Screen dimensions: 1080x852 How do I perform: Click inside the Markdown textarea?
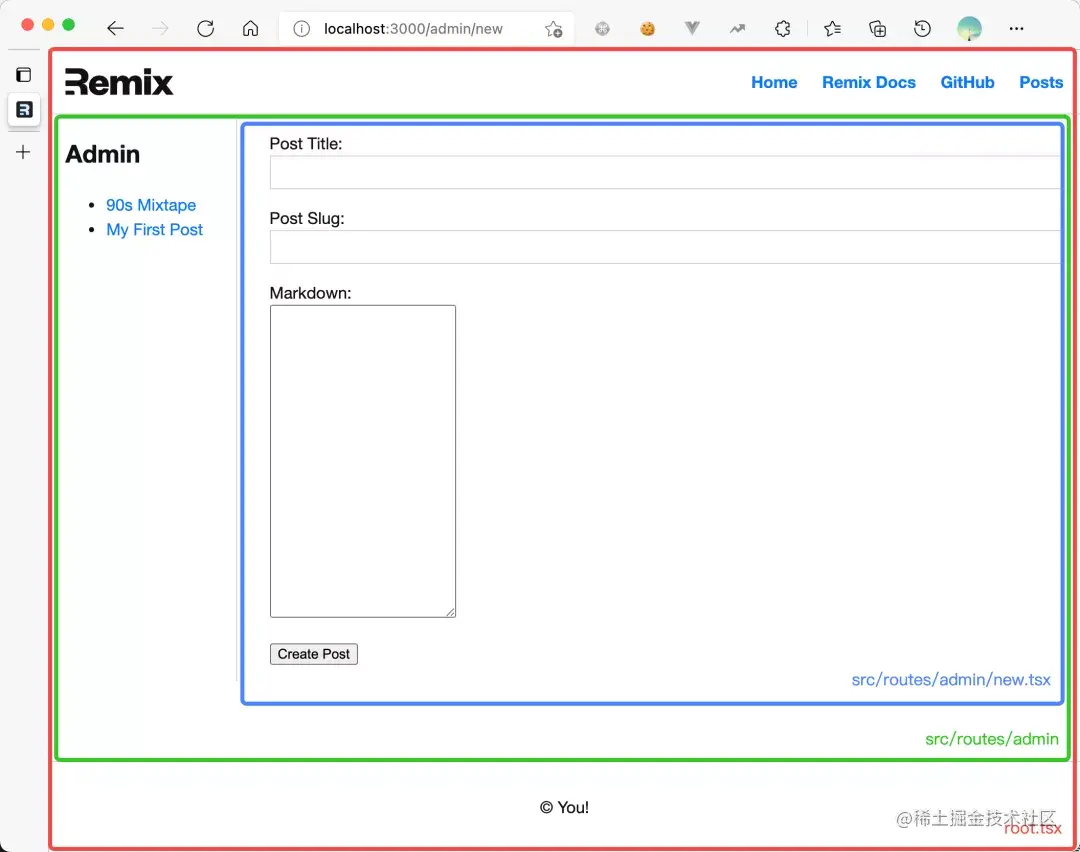[x=363, y=461]
